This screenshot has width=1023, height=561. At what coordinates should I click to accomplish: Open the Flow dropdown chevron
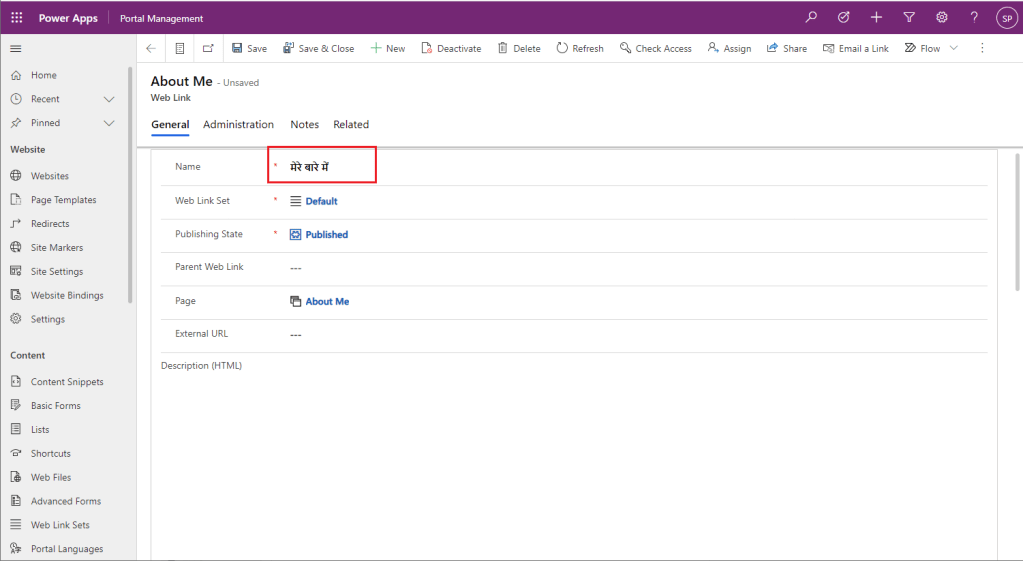click(x=953, y=48)
